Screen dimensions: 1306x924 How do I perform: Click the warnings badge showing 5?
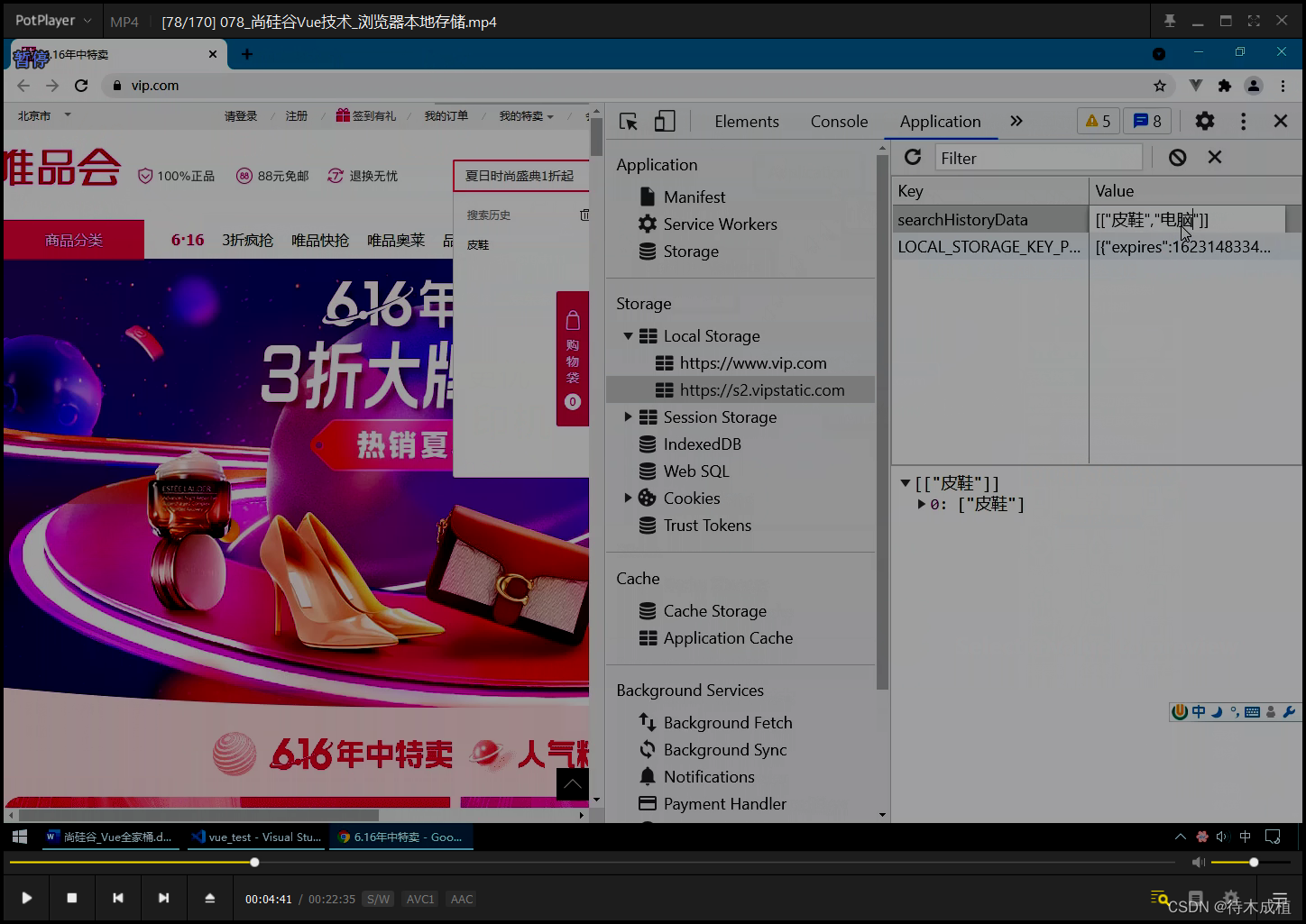(x=1098, y=121)
